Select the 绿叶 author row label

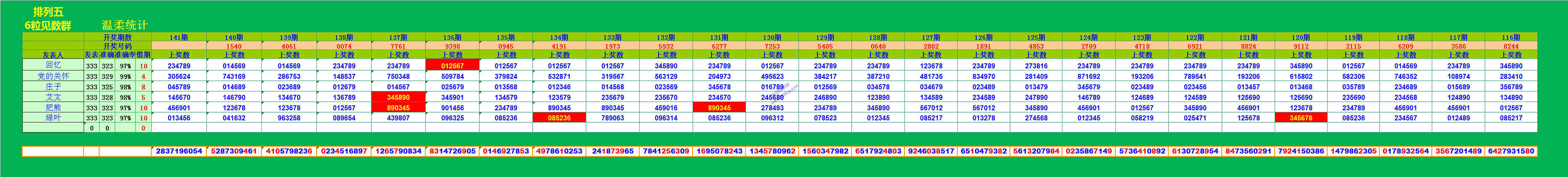click(x=53, y=118)
